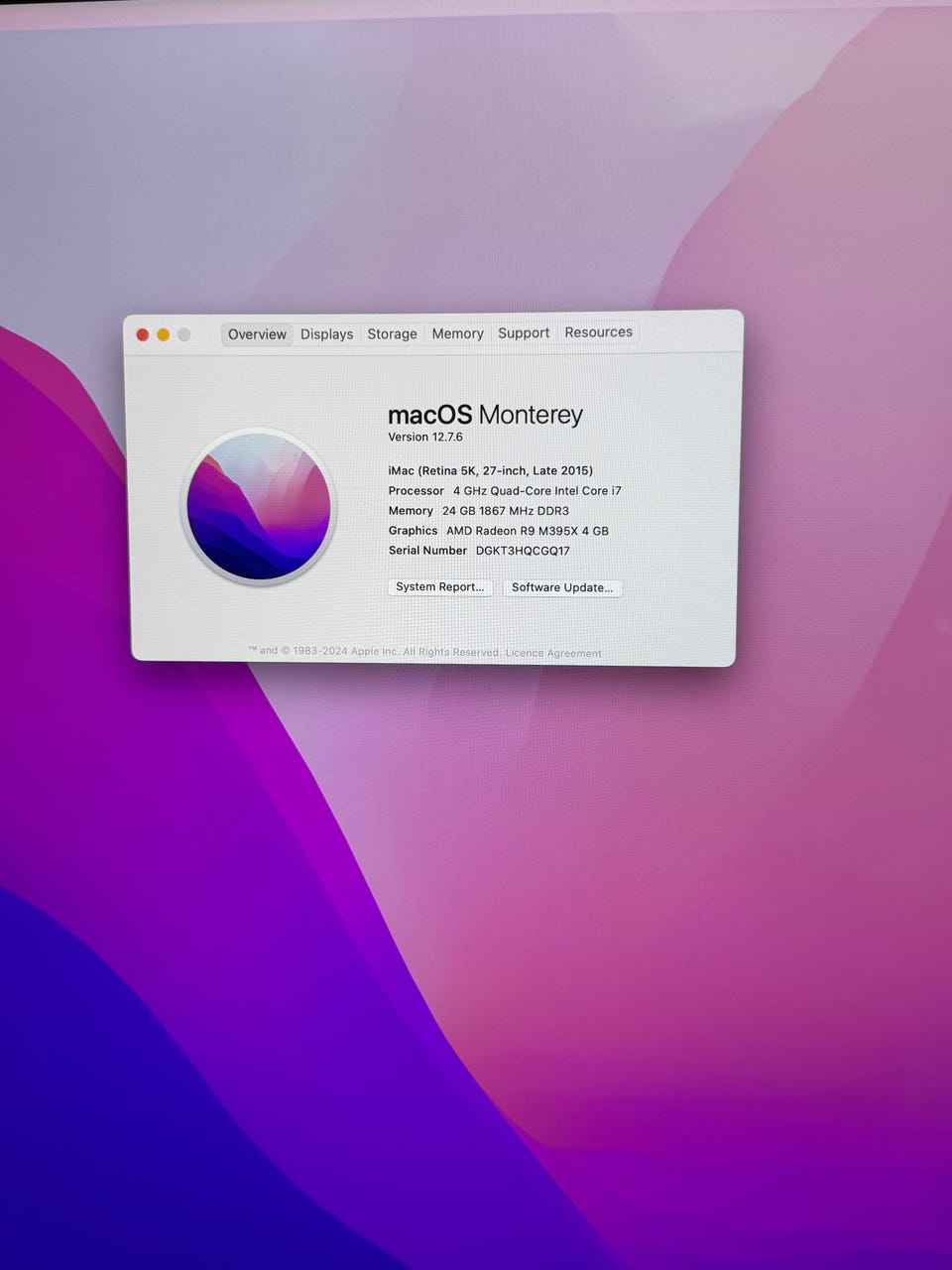Click the Version 12.7.6 text
952x1270 pixels.
coord(425,437)
